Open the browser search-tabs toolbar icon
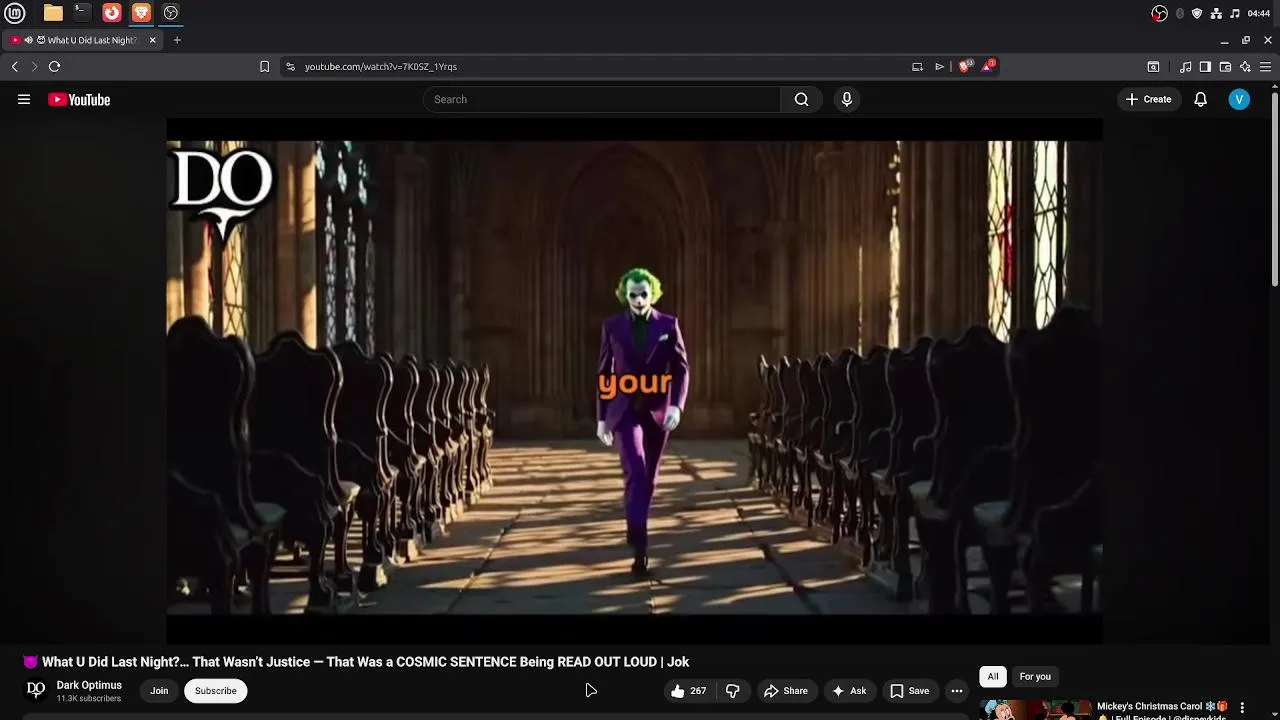Viewport: 1280px width, 720px height. point(1153,67)
